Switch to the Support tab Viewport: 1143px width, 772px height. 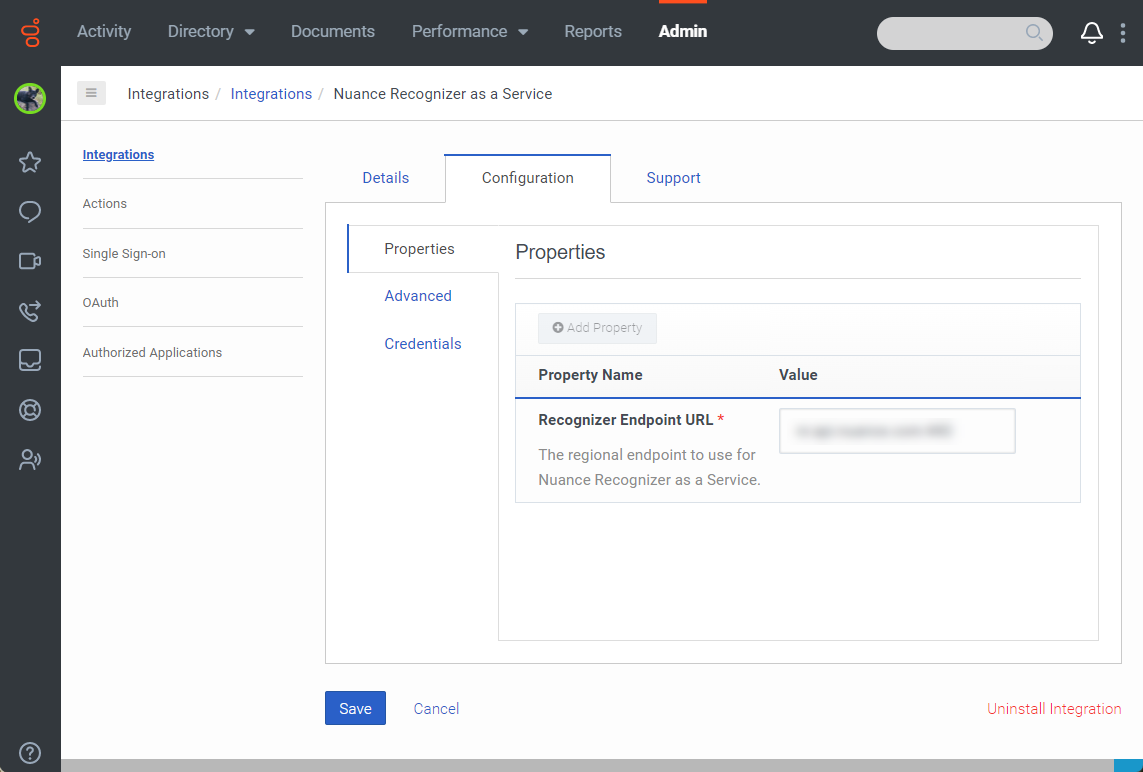(x=674, y=178)
